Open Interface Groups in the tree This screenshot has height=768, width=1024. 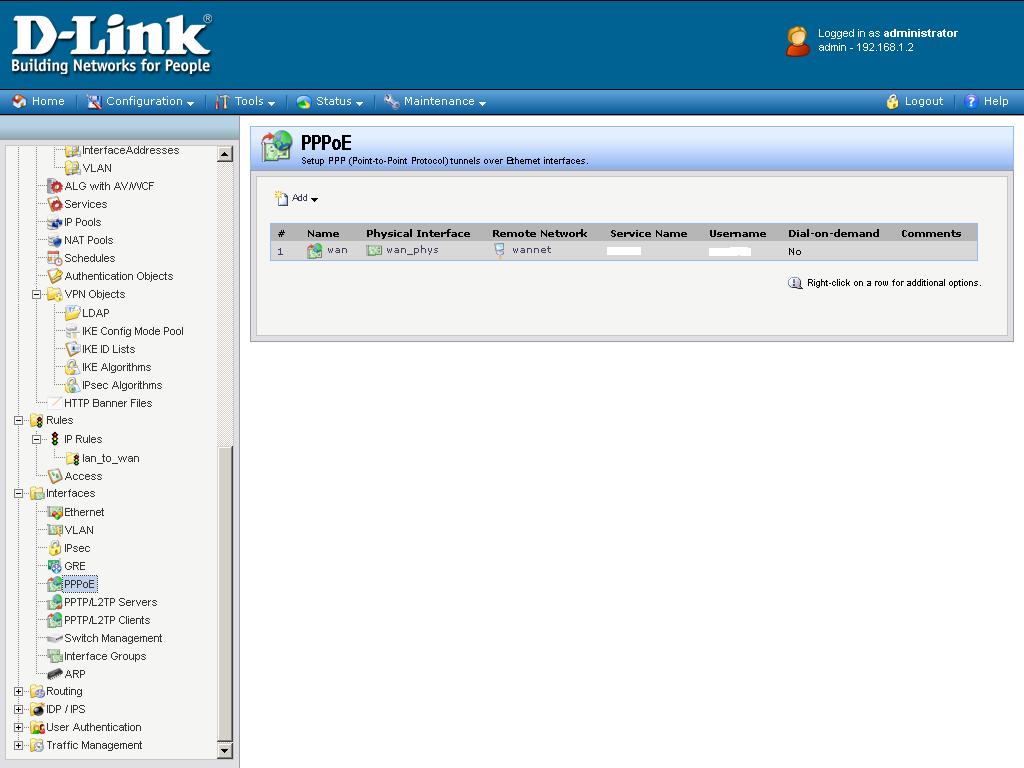coord(105,656)
